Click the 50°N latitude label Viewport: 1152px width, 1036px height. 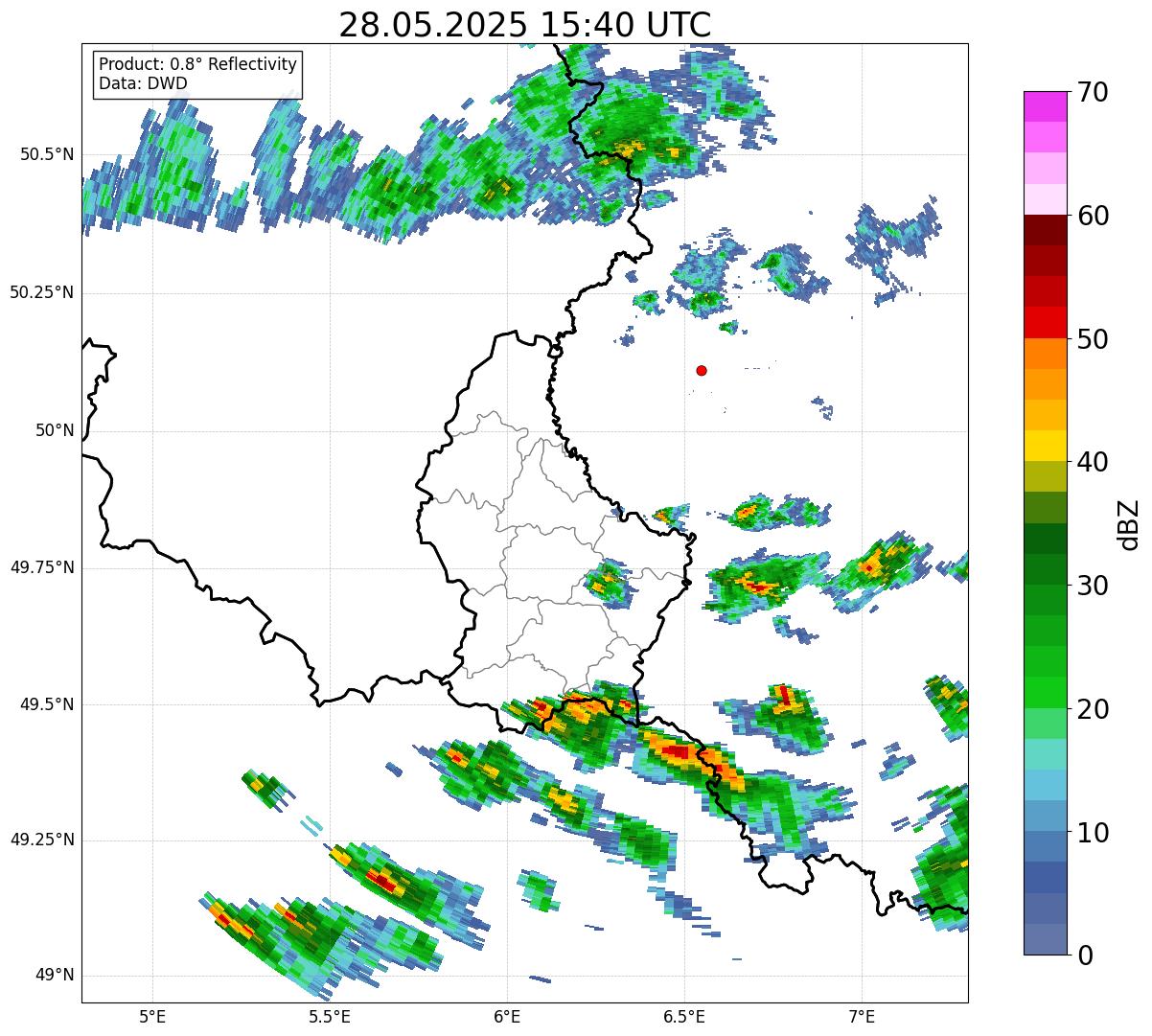coord(56,430)
